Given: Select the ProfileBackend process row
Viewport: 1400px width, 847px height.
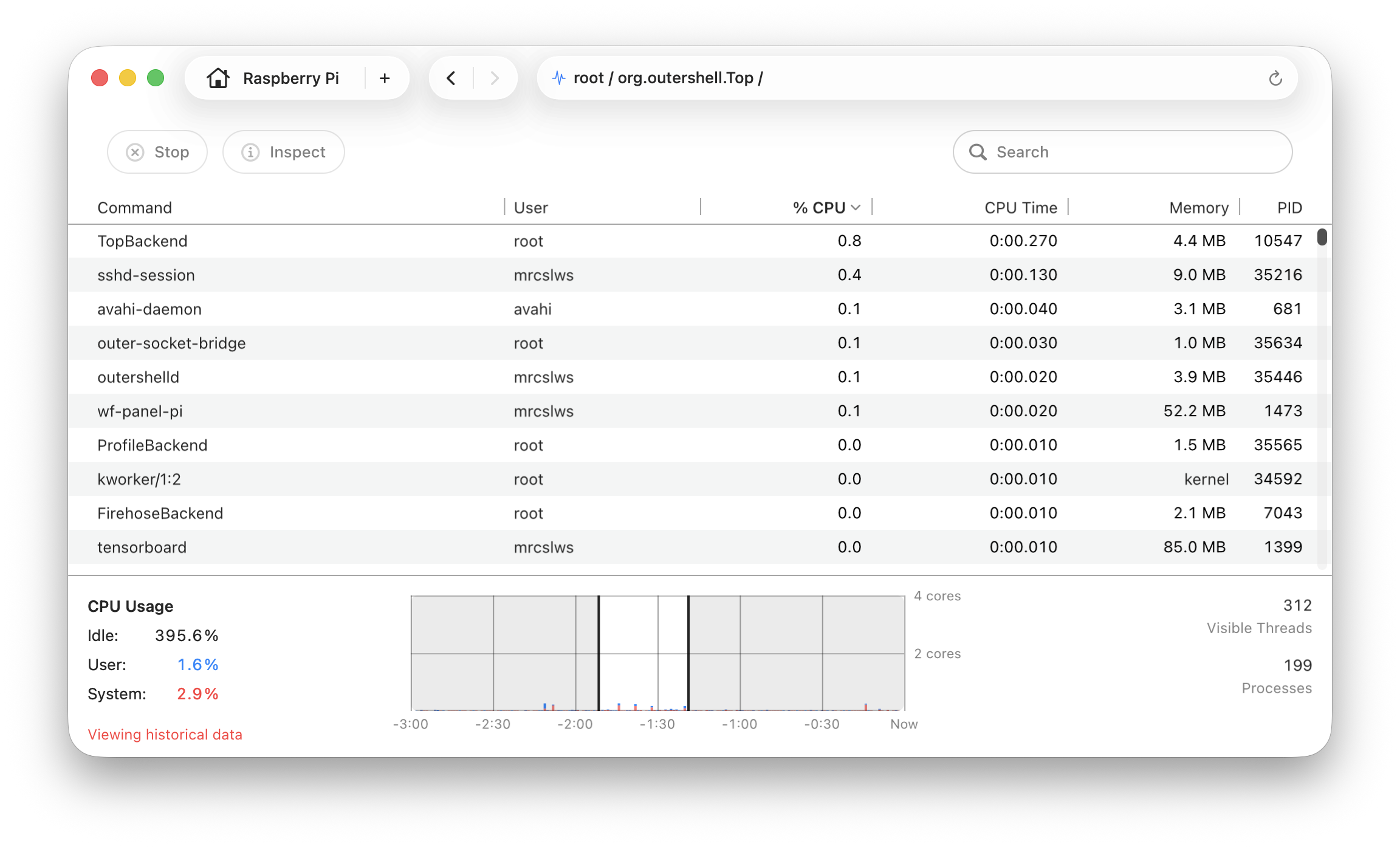Looking at the screenshot, I should coord(693,445).
